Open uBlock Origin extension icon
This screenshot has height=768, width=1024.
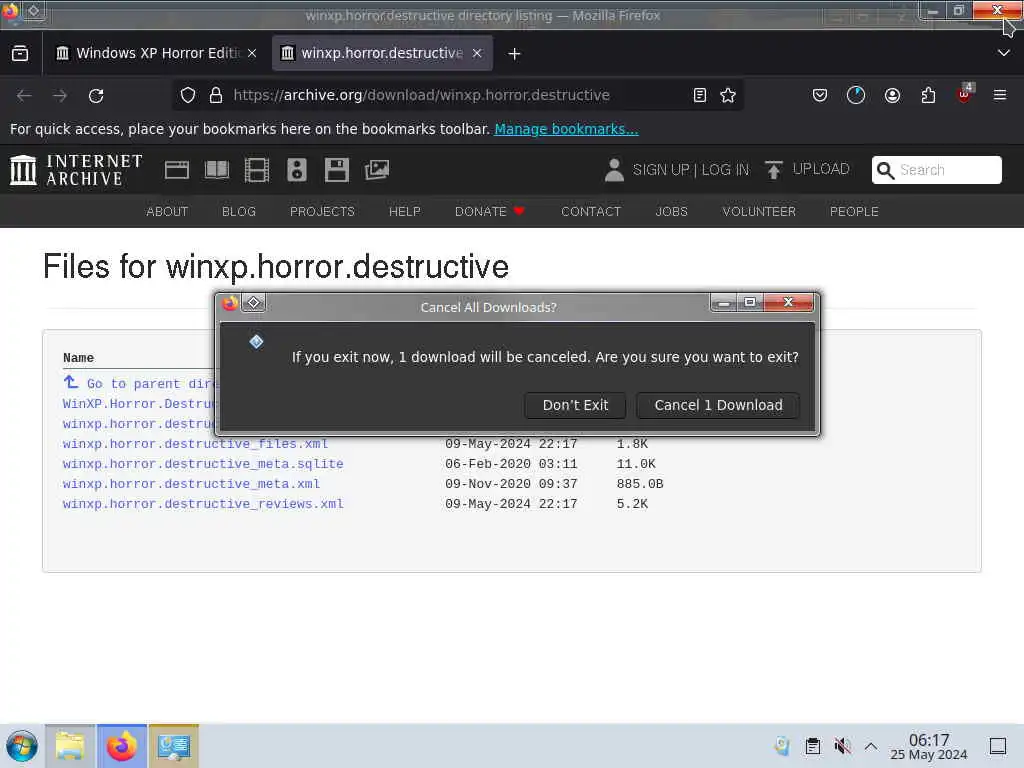click(x=965, y=94)
